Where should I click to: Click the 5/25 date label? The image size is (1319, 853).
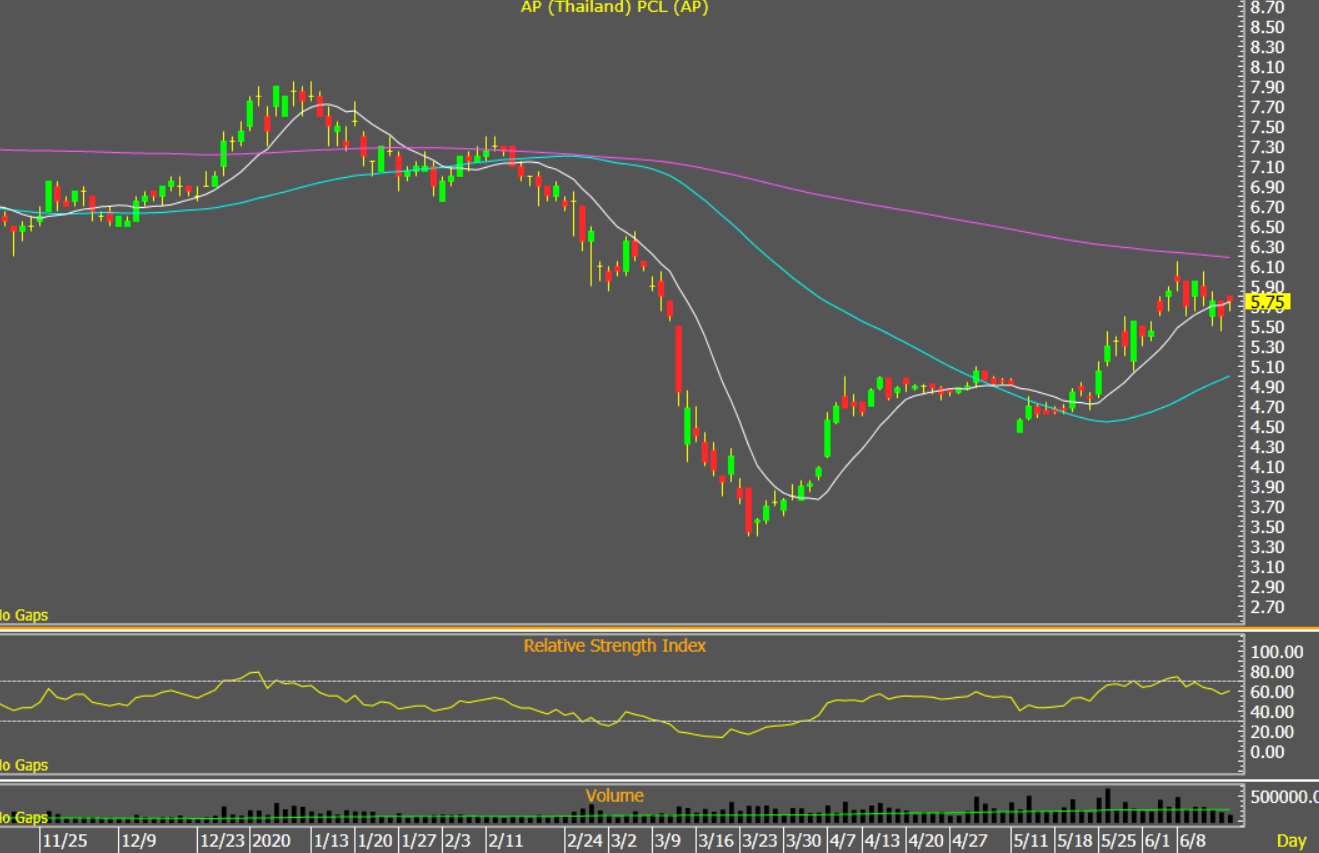coord(1120,840)
